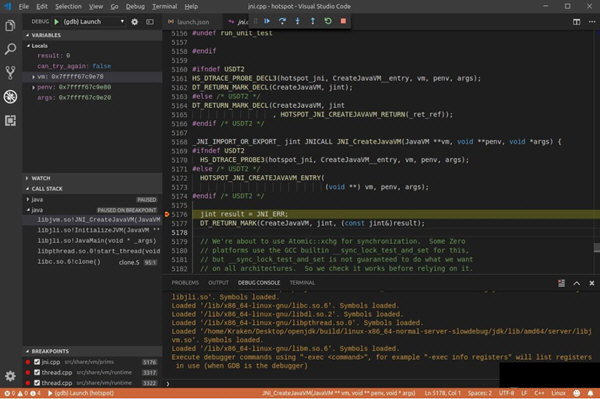600x399 pixels.
Task: Restart the debug session with green arrow
Action: (328, 21)
